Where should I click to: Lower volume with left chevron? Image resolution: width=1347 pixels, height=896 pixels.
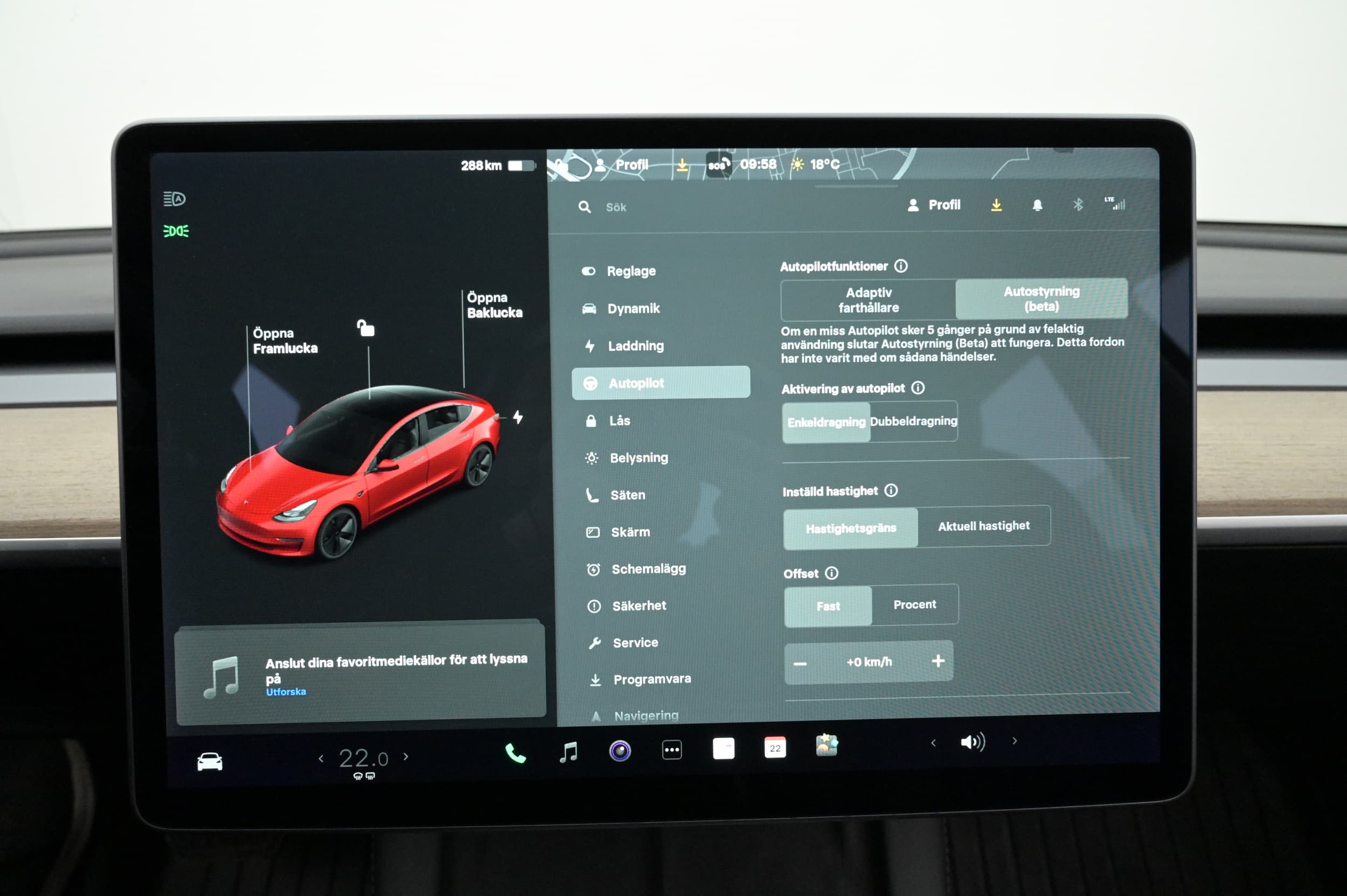(x=933, y=743)
